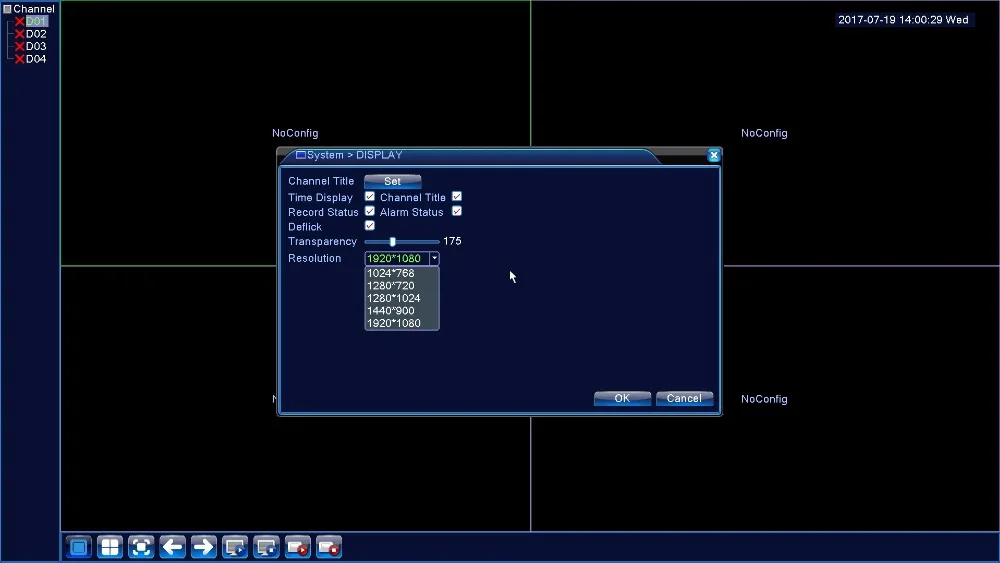1000x563 pixels.
Task: Toggle Time Display checkbox
Action: click(370, 196)
